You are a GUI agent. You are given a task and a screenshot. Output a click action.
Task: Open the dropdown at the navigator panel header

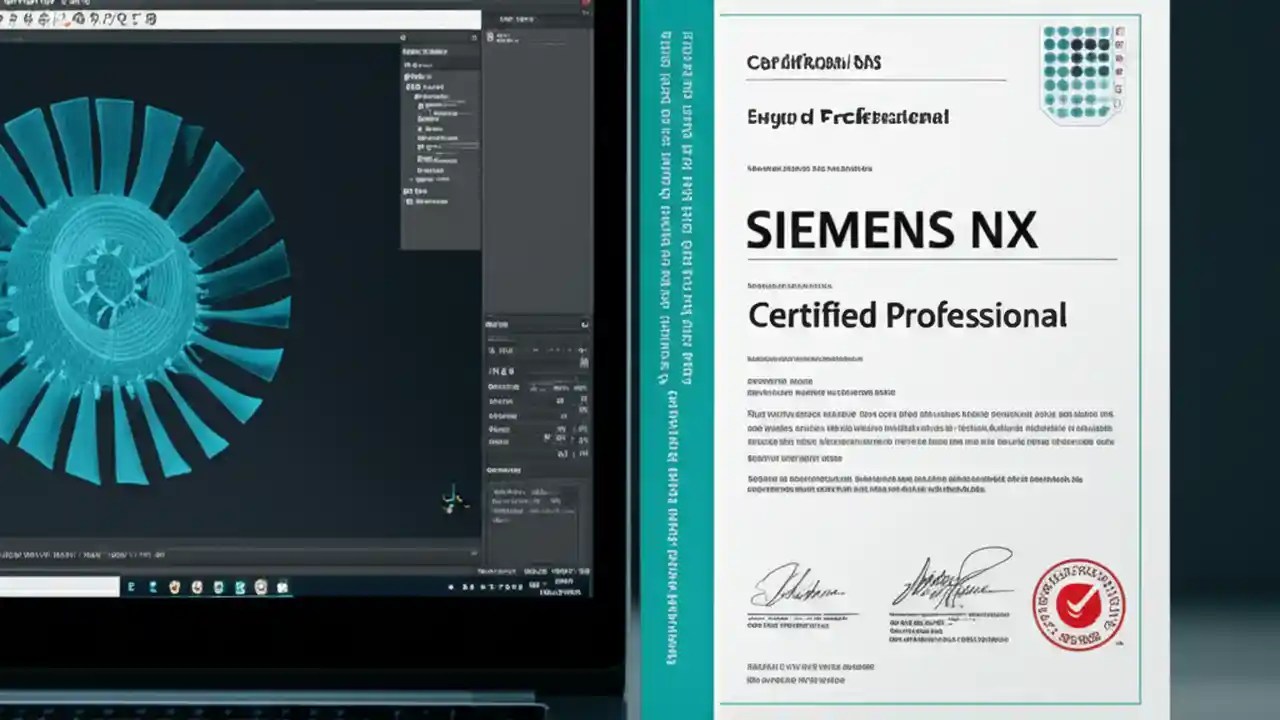[473, 38]
